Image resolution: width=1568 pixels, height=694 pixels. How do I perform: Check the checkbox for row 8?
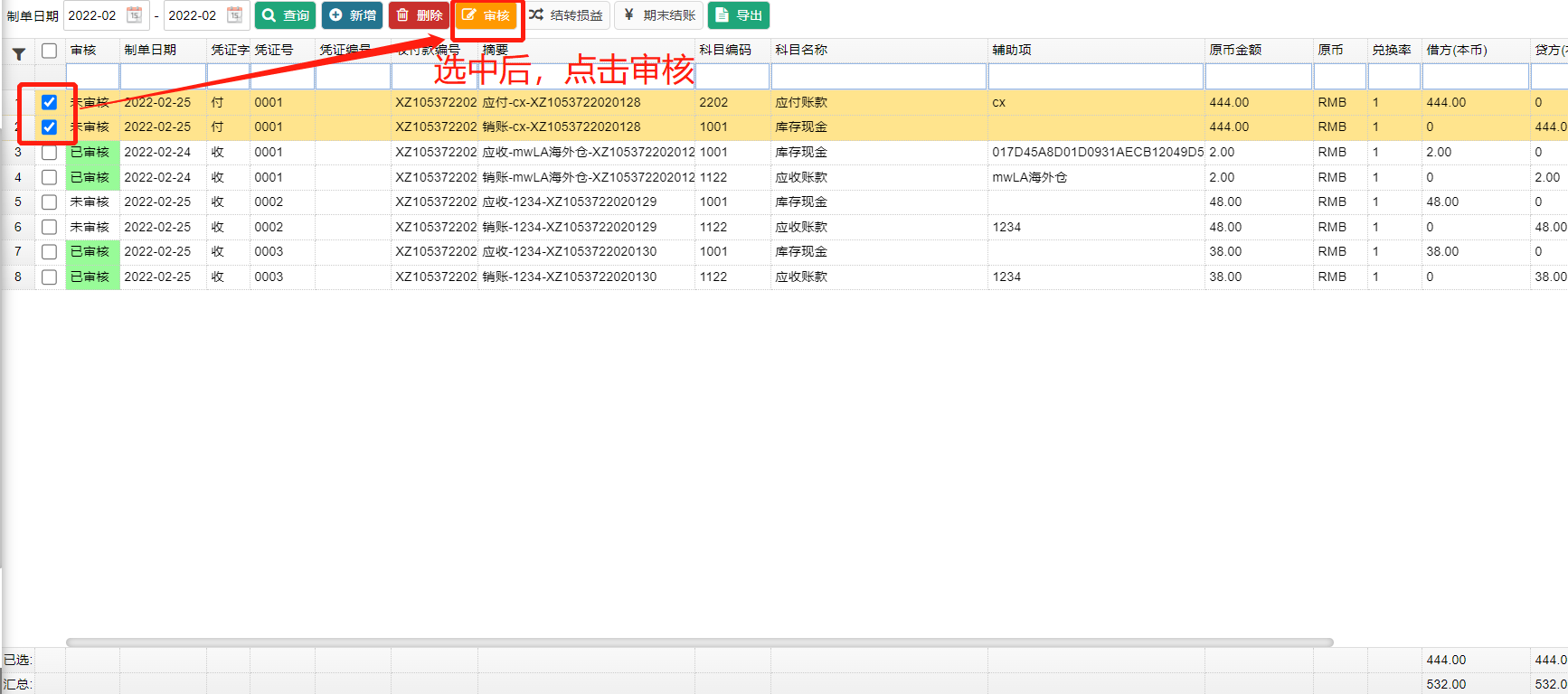(x=50, y=277)
